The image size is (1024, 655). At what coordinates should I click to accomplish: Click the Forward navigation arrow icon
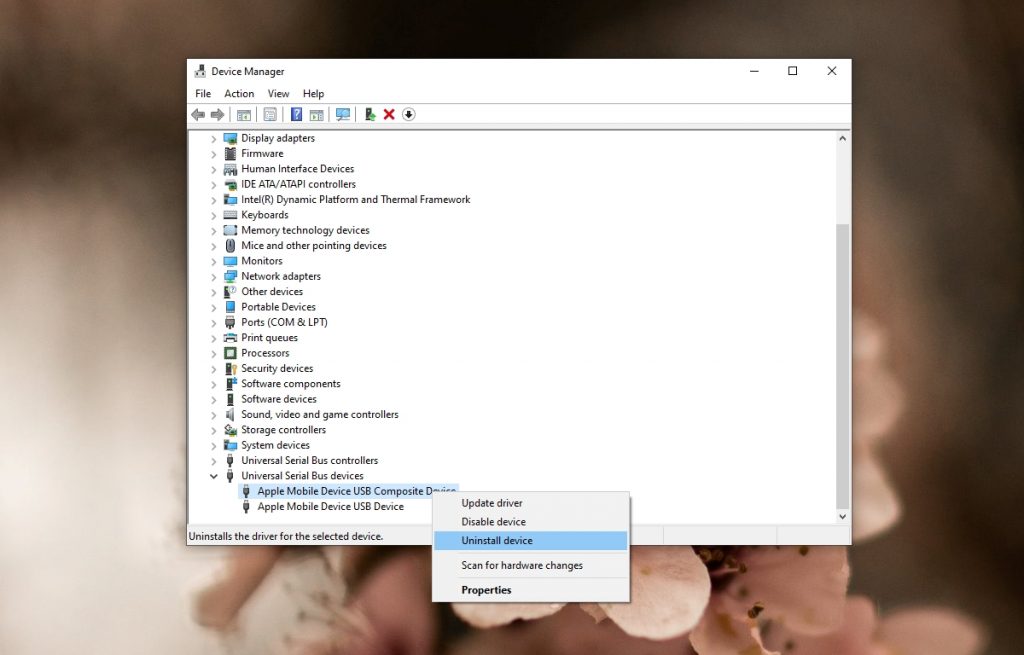coord(217,114)
